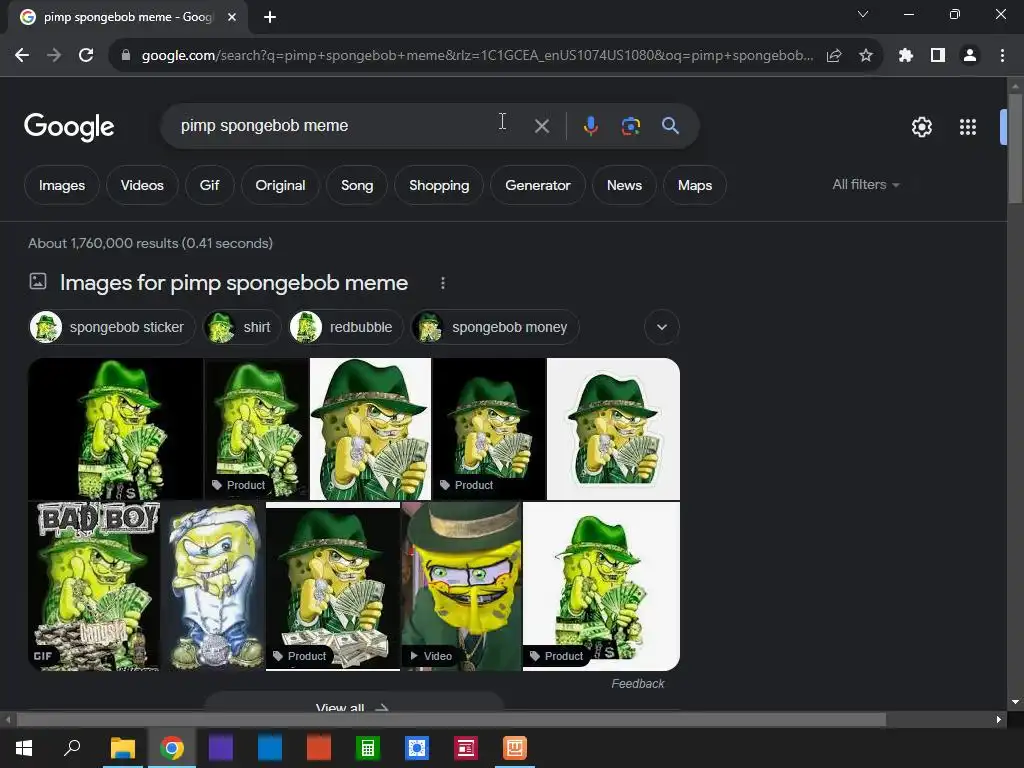Open the Extensions puzzle icon
1024x768 pixels.
(906, 56)
